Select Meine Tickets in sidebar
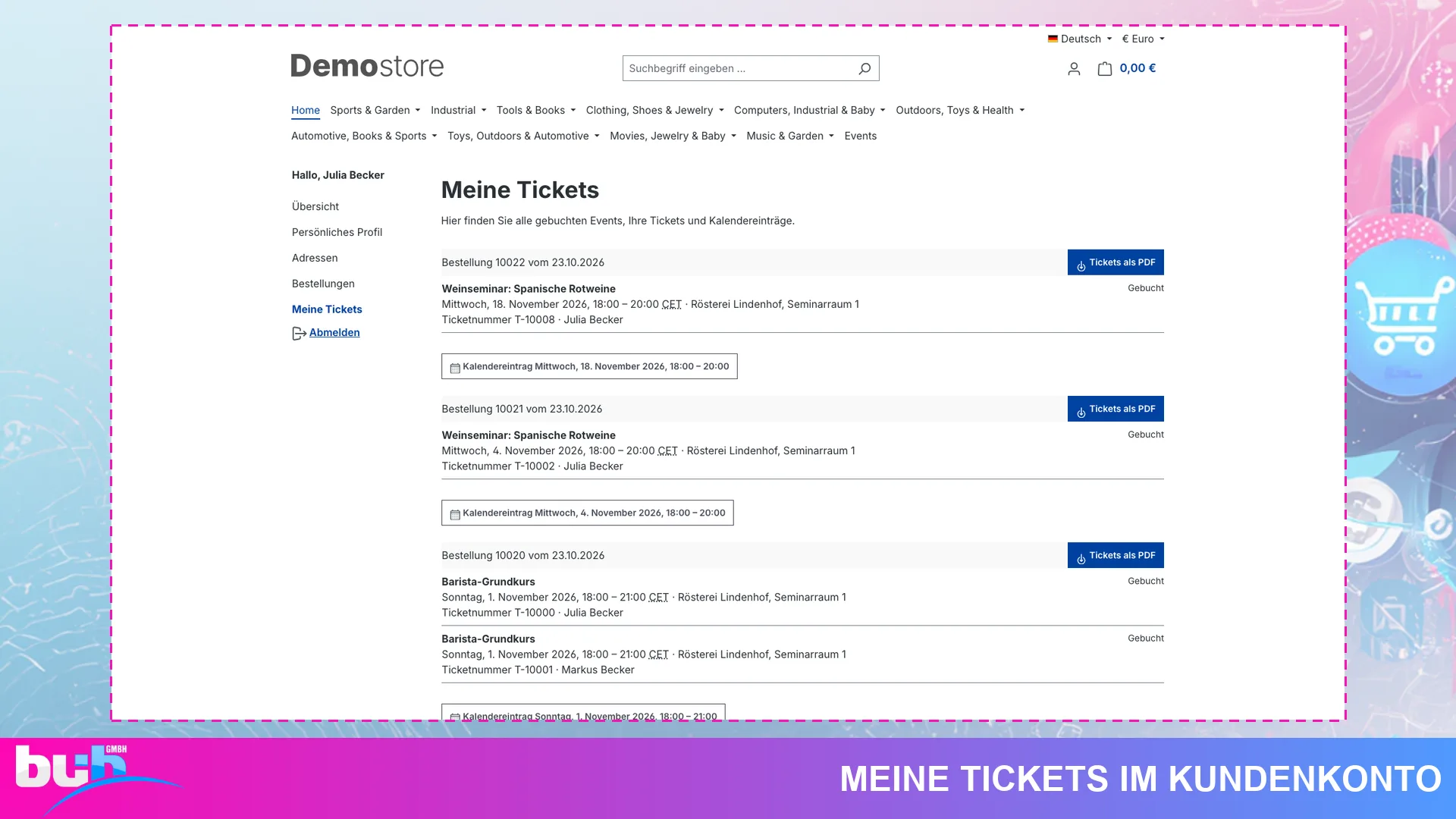Viewport: 1456px width, 819px height. coord(327,309)
